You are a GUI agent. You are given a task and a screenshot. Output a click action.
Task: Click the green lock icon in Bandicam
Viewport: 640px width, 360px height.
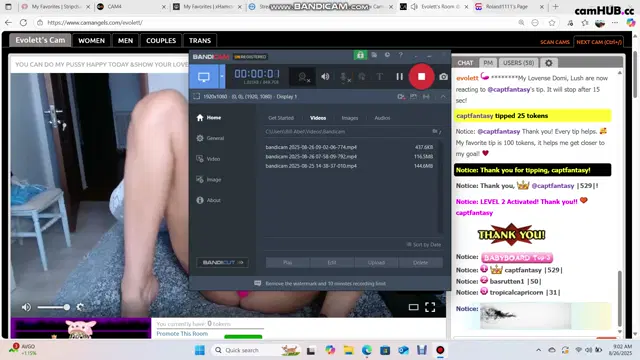pyautogui.click(x=360, y=55)
